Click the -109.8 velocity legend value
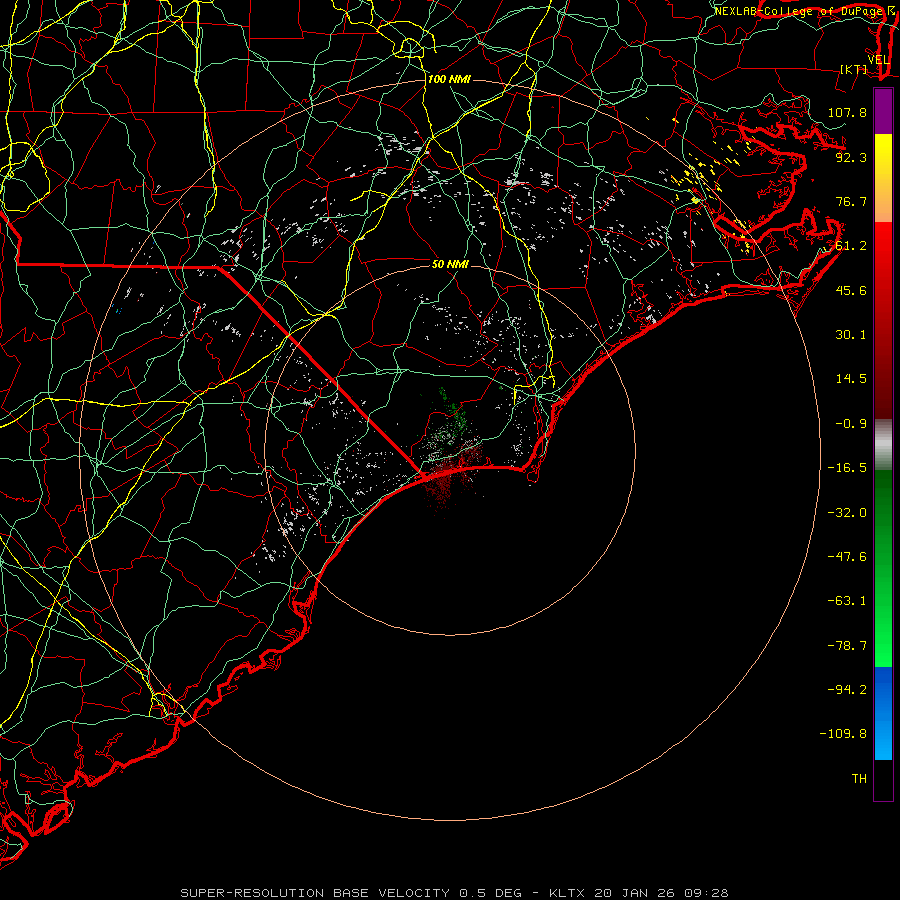900x900 pixels. tap(843, 734)
